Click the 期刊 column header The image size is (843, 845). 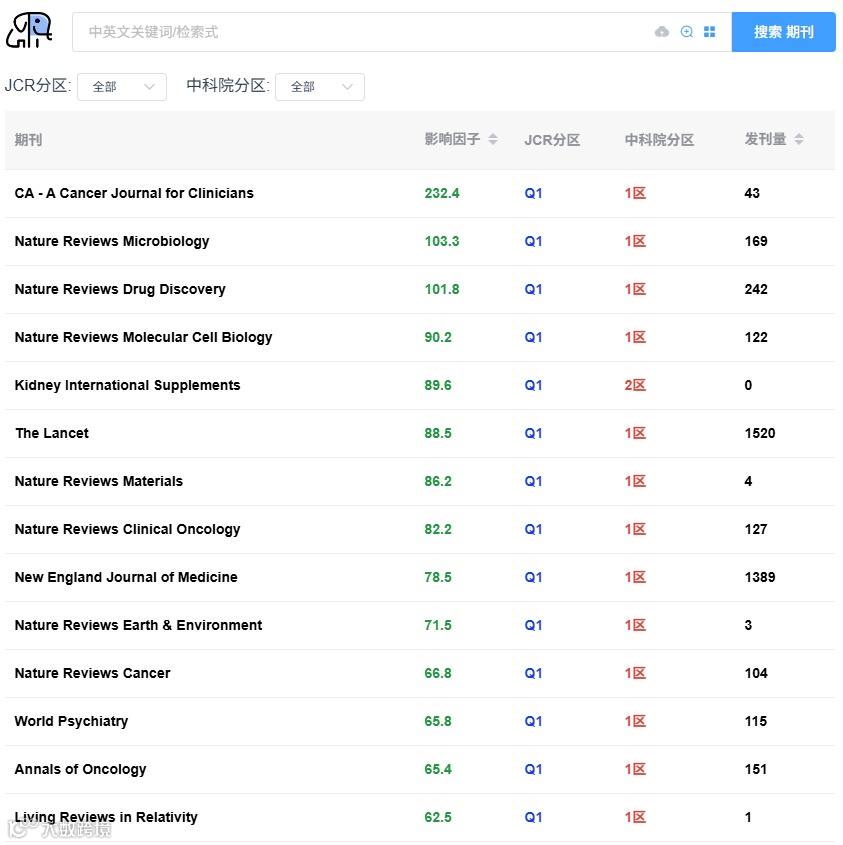point(28,140)
